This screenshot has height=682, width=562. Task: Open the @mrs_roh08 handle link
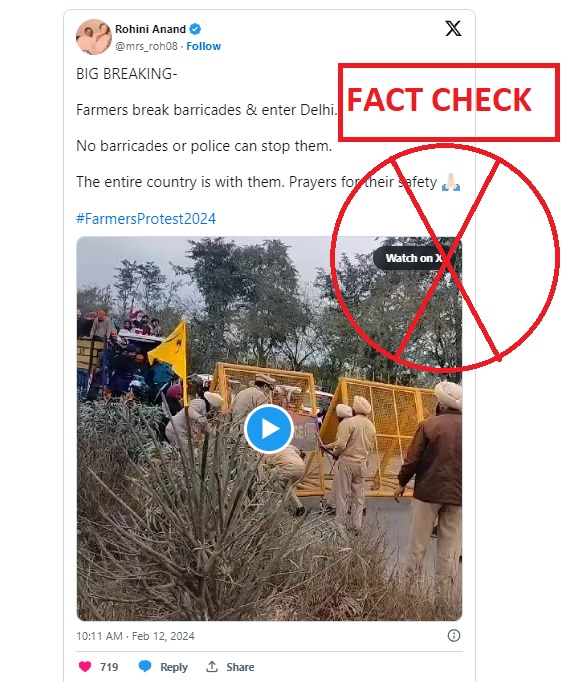146,46
